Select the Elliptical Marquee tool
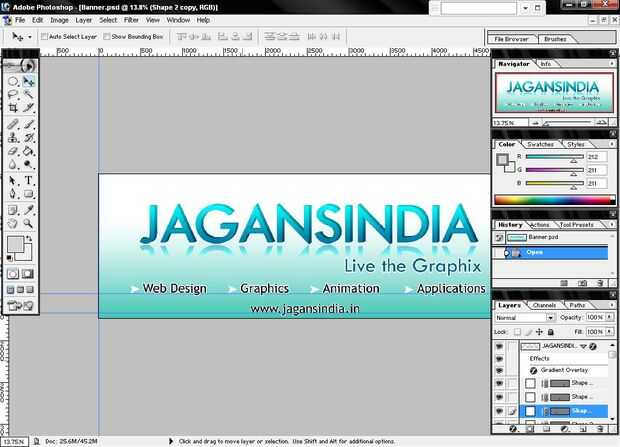Viewport: 620px width, 447px height. tap(13, 81)
